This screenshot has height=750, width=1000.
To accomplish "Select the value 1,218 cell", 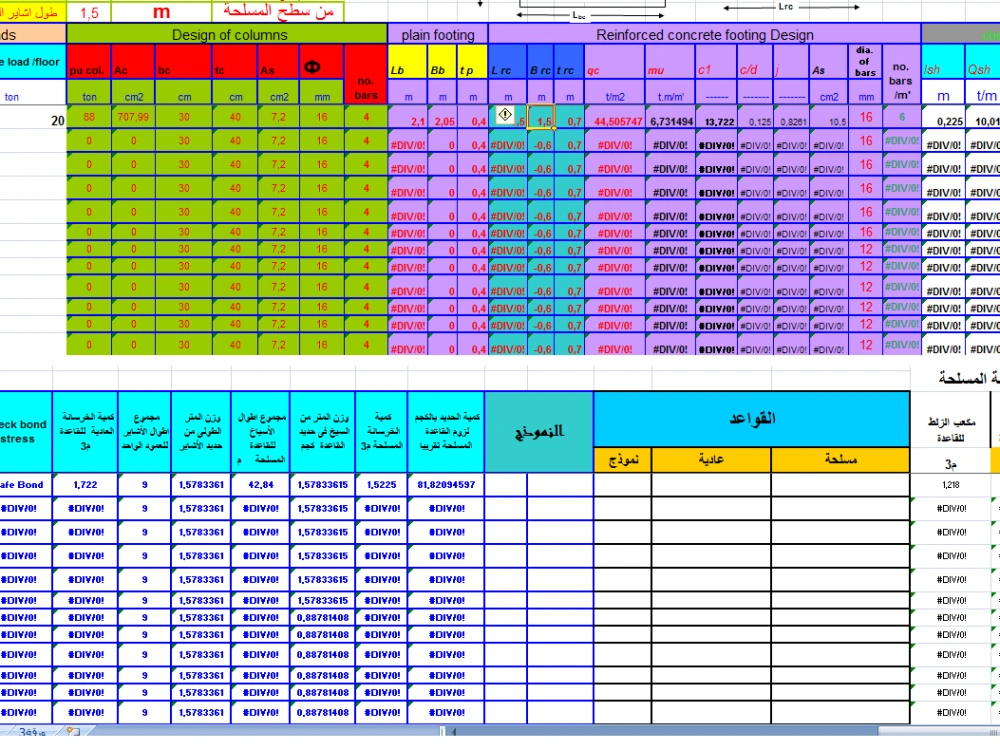I will click(x=950, y=485).
